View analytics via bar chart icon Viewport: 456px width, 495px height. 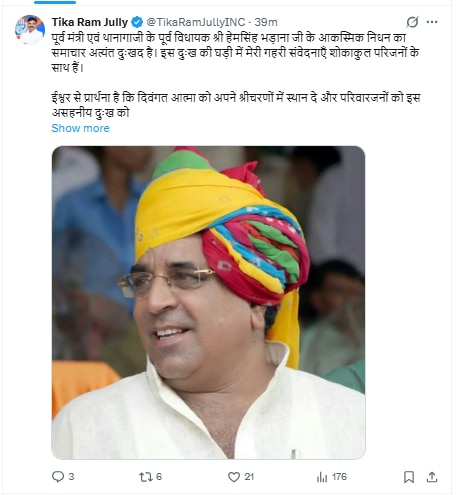322,477
